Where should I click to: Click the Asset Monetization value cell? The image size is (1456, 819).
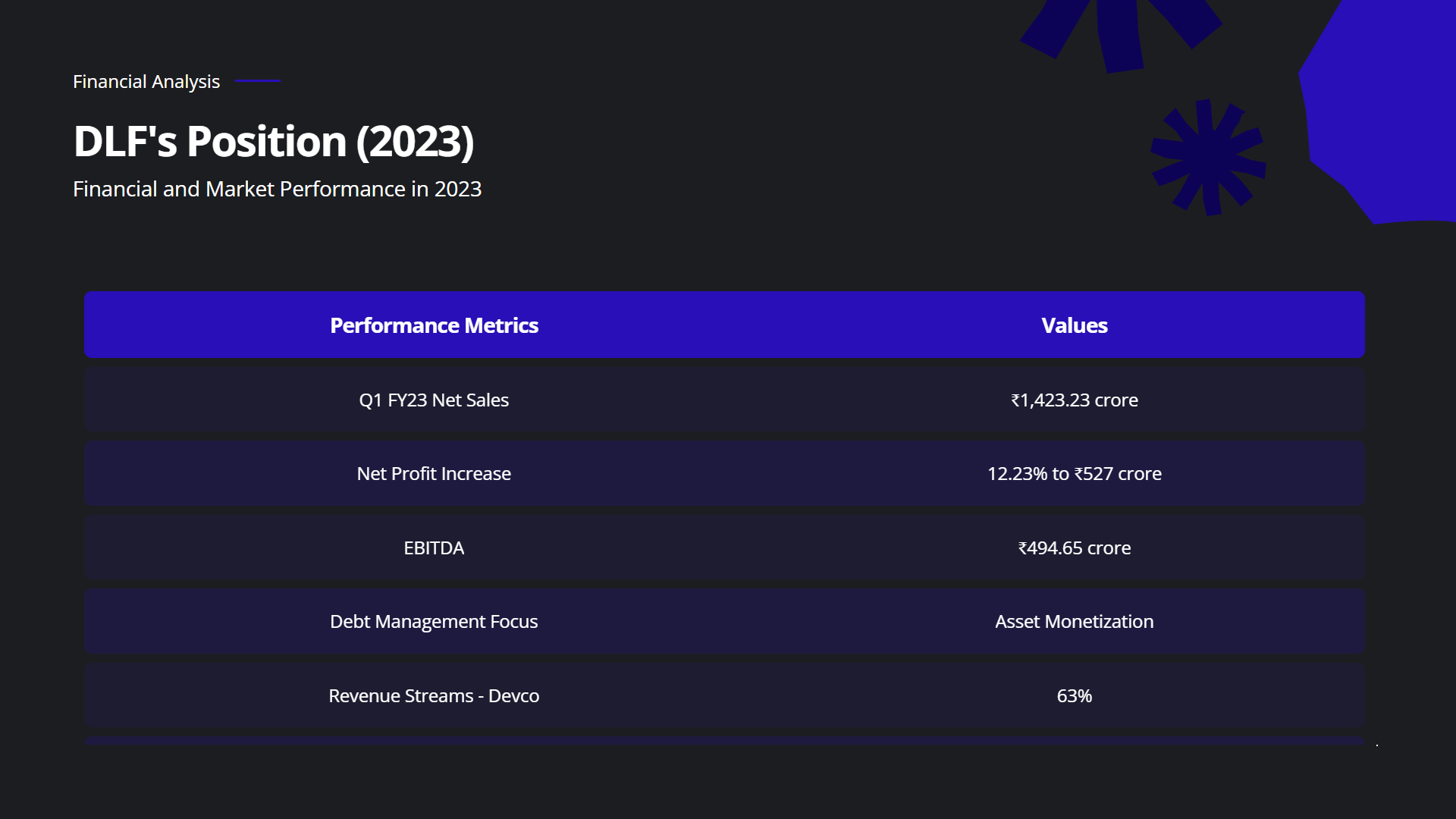[1074, 621]
